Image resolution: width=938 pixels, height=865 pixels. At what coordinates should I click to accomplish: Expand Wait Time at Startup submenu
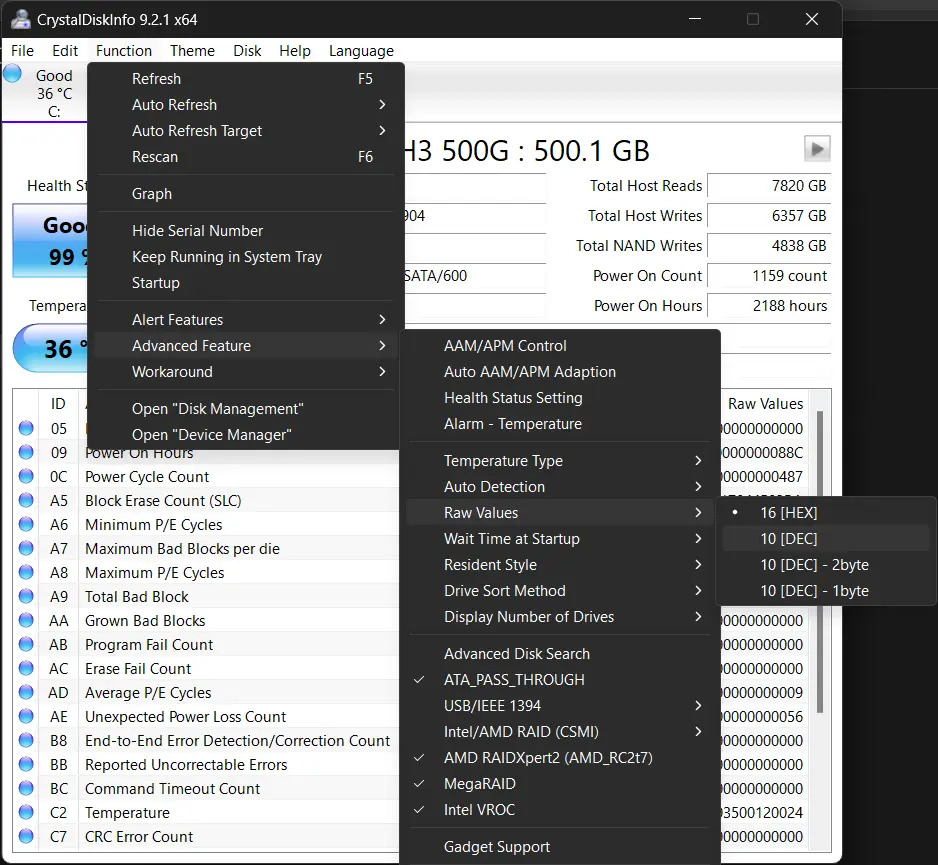click(x=559, y=538)
